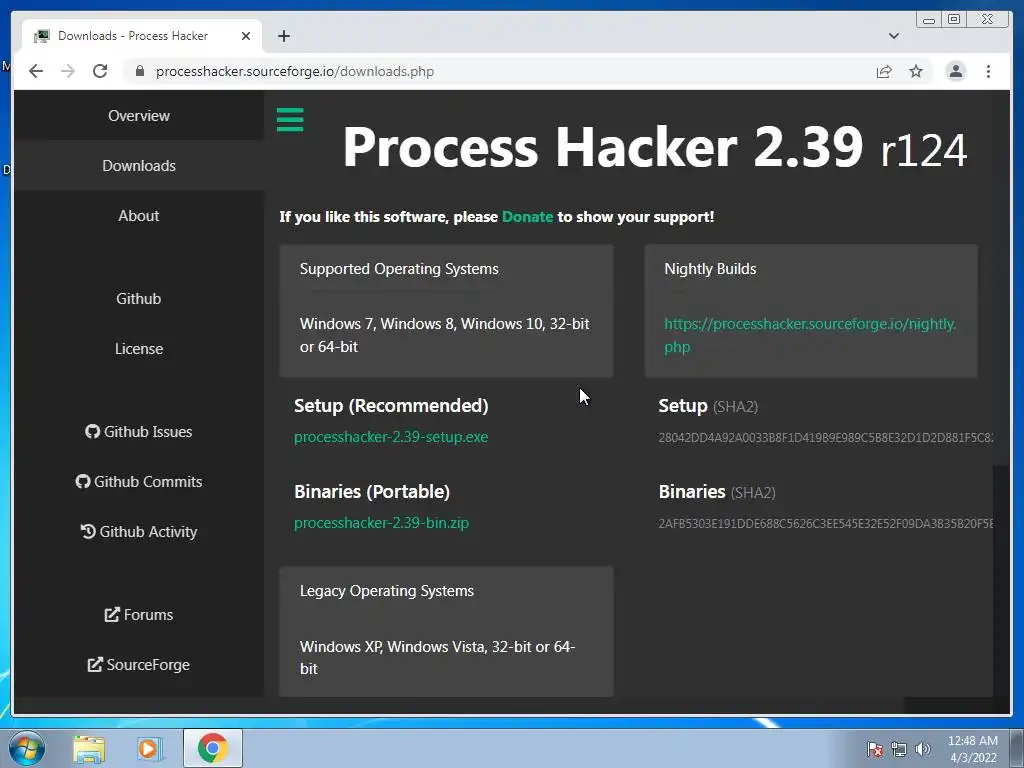Click the network tray icon
Viewport: 1024px width, 768px height.
click(x=899, y=749)
